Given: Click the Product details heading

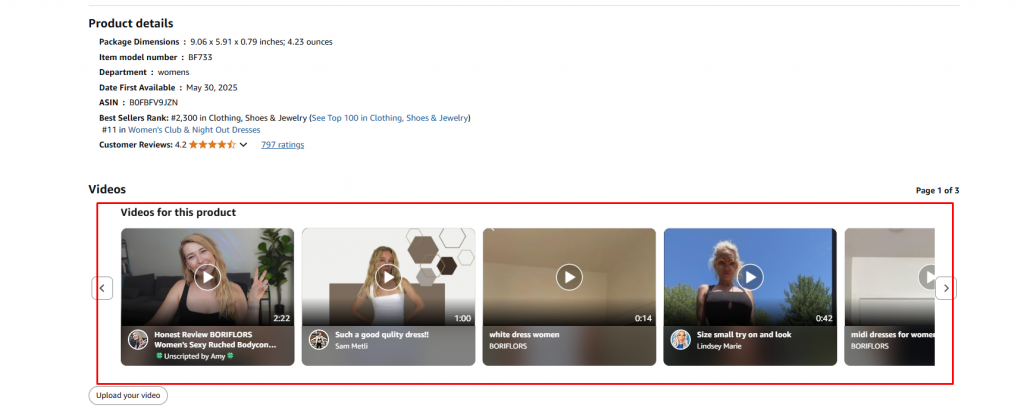Looking at the screenshot, I should (x=131, y=24).
